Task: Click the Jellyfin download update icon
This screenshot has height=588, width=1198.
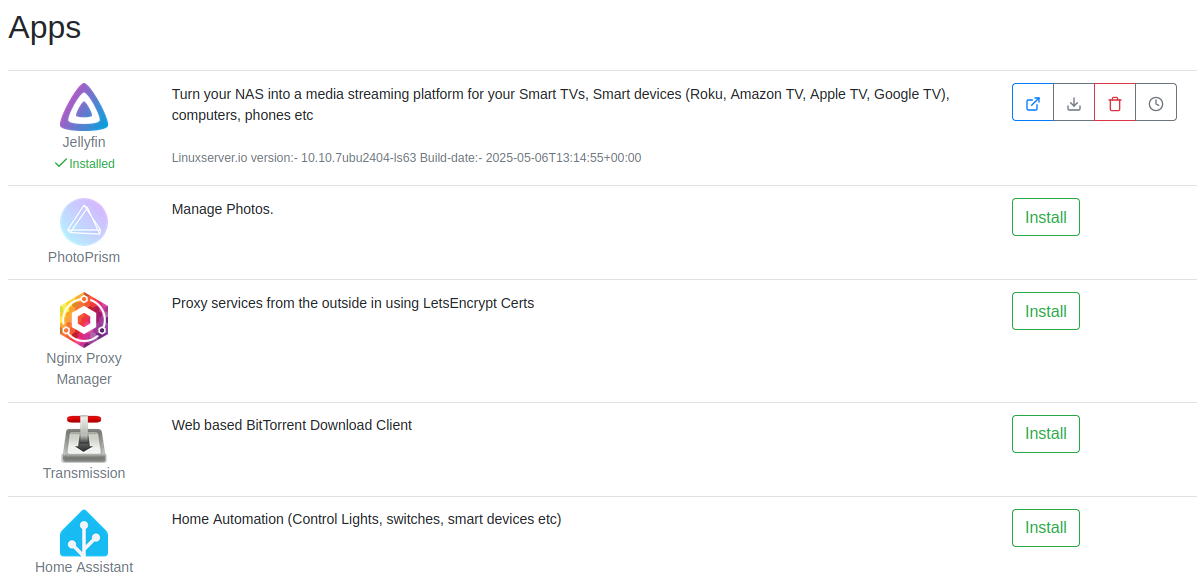Action: pos(1074,103)
